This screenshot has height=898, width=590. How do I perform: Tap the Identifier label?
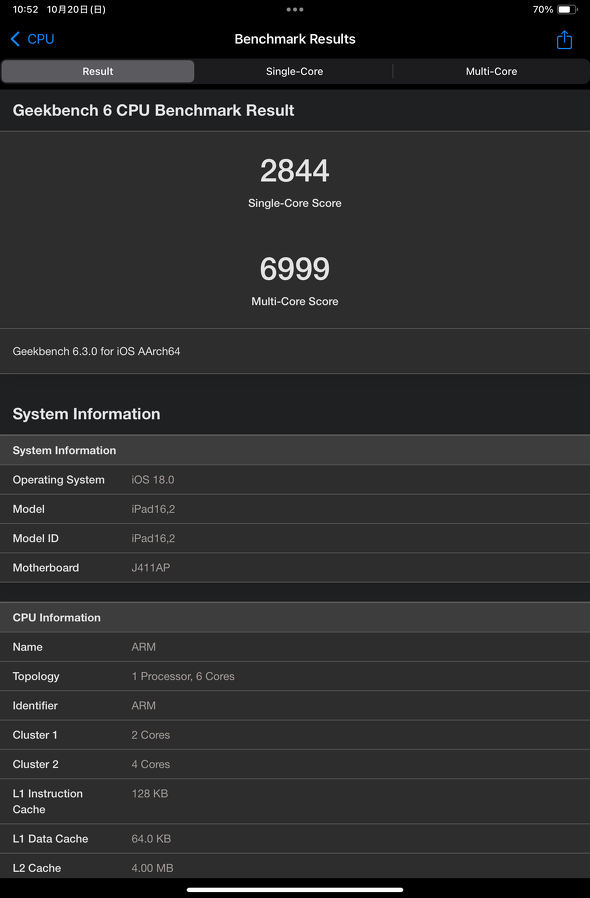point(35,706)
